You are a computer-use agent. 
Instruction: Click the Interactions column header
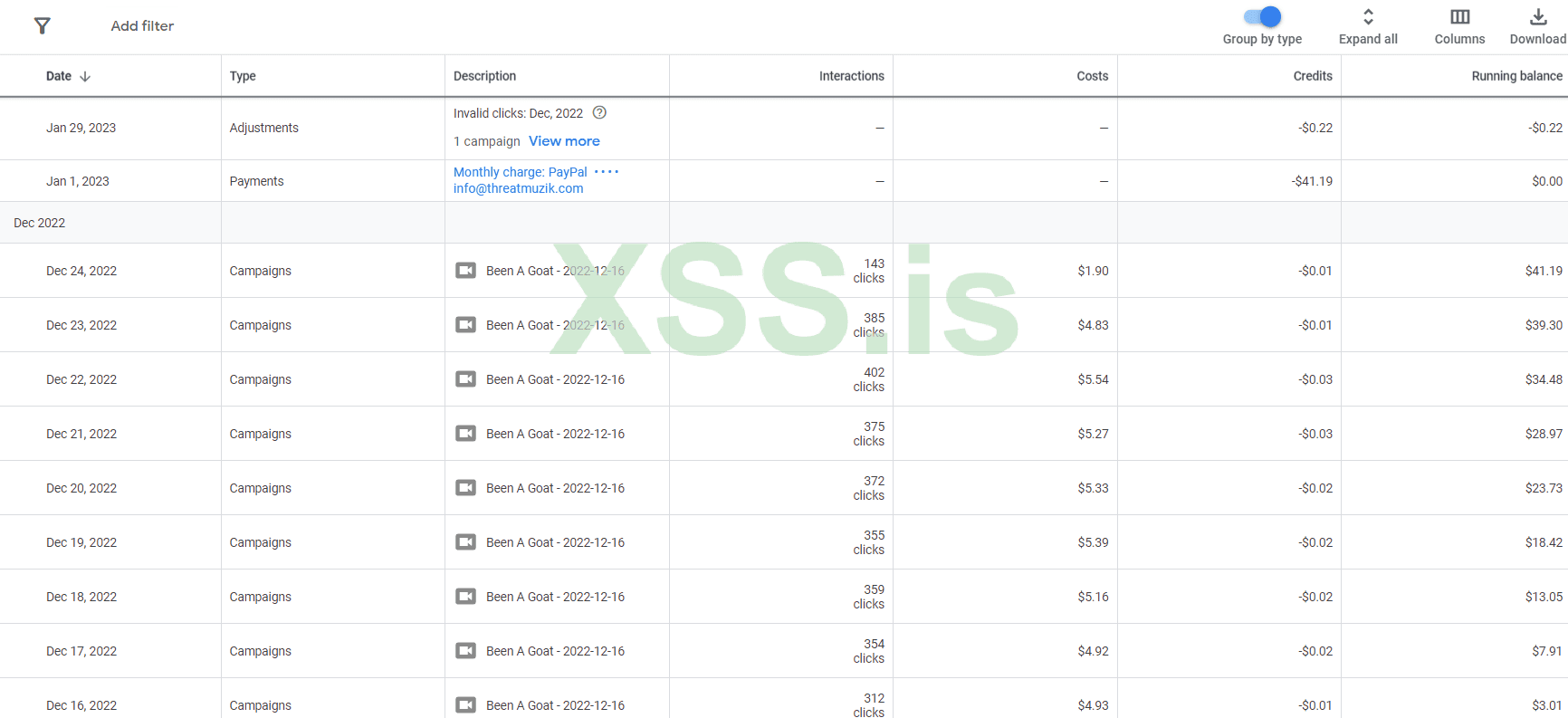[x=851, y=76]
